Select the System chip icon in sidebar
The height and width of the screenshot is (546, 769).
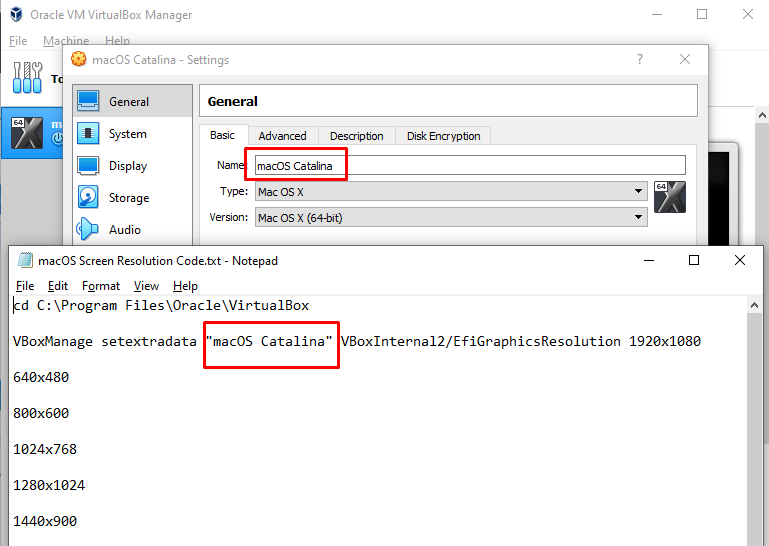(88, 133)
